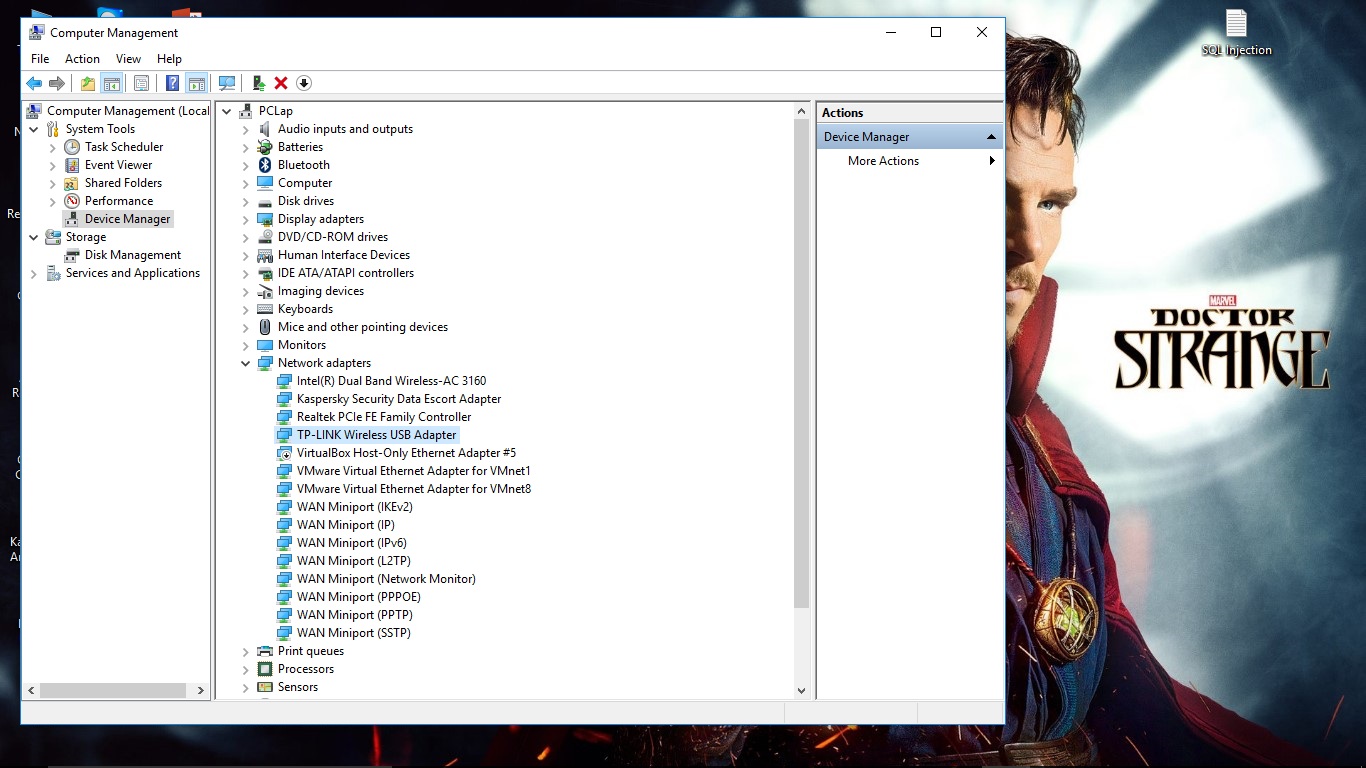The width and height of the screenshot is (1366, 768).
Task: Expand the Display adapters category
Action: click(x=246, y=220)
